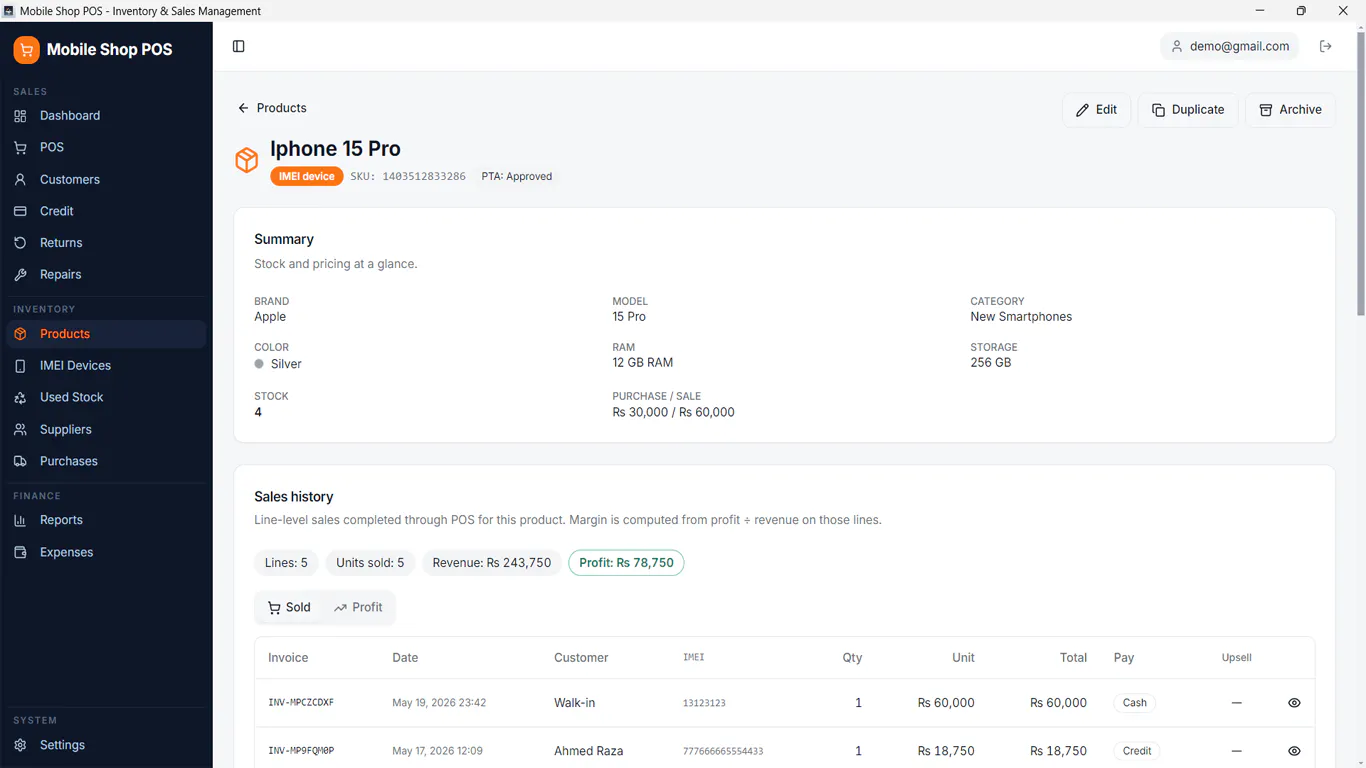Go to Customers page
Viewport: 1366px width, 768px height.
pyautogui.click(x=106, y=180)
